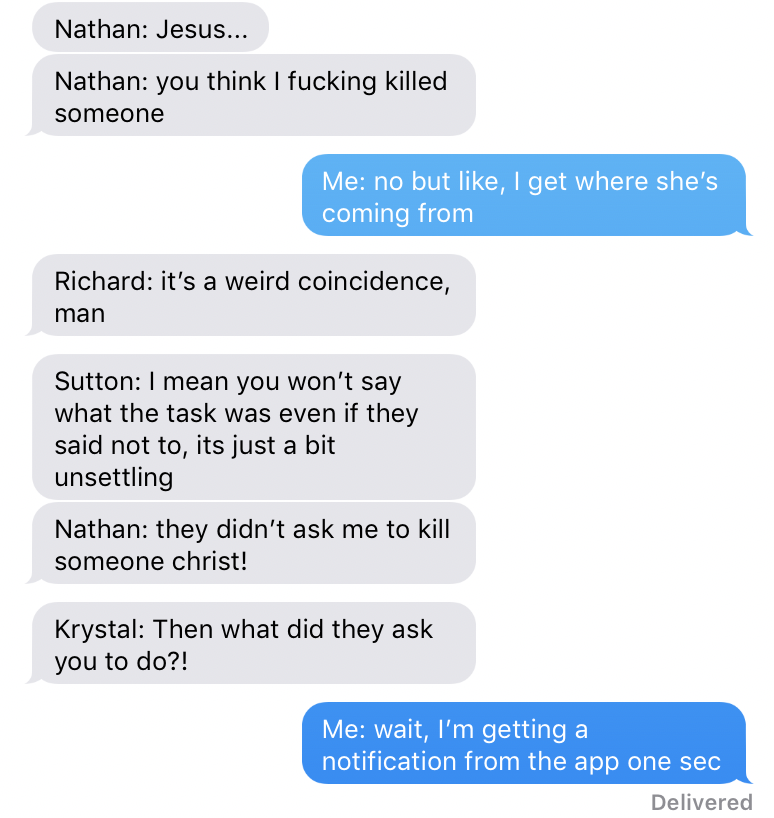The width and height of the screenshot is (774, 818).
Task: Tap Richard's "weird coincidence" message bubble
Action: [x=253, y=295]
